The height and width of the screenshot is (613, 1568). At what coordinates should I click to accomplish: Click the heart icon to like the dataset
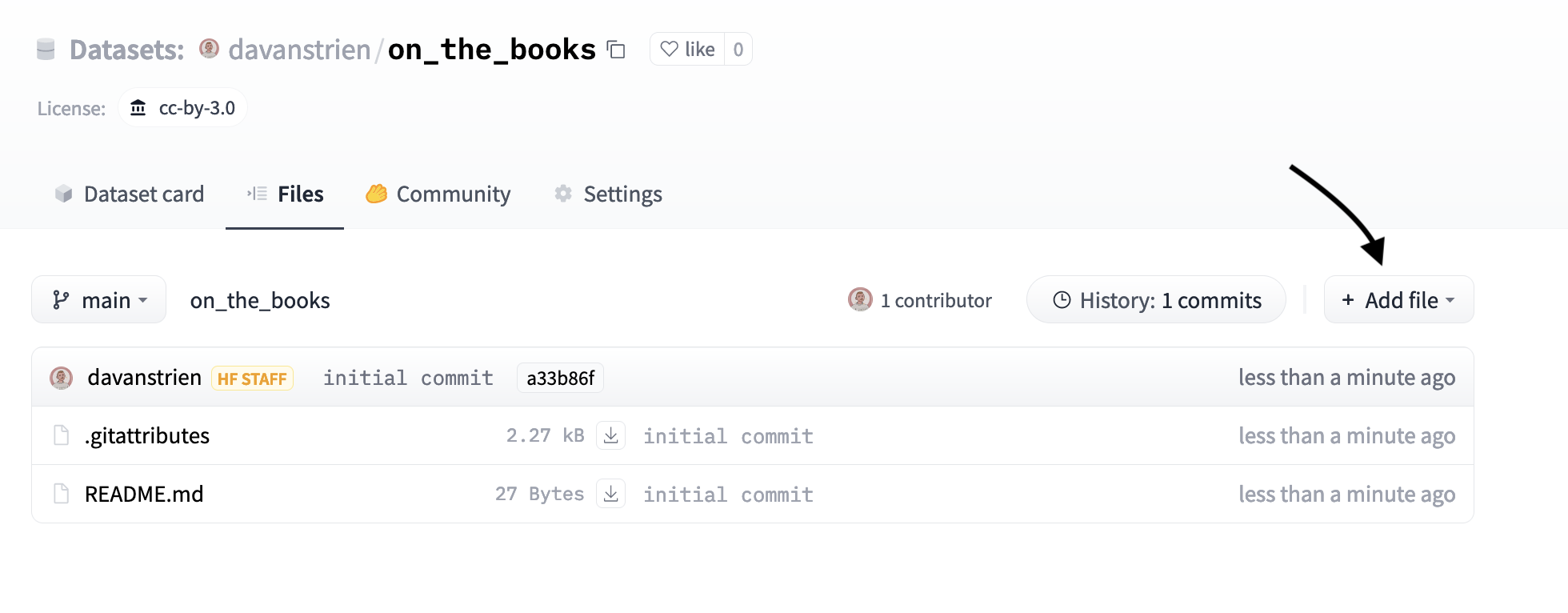[669, 49]
